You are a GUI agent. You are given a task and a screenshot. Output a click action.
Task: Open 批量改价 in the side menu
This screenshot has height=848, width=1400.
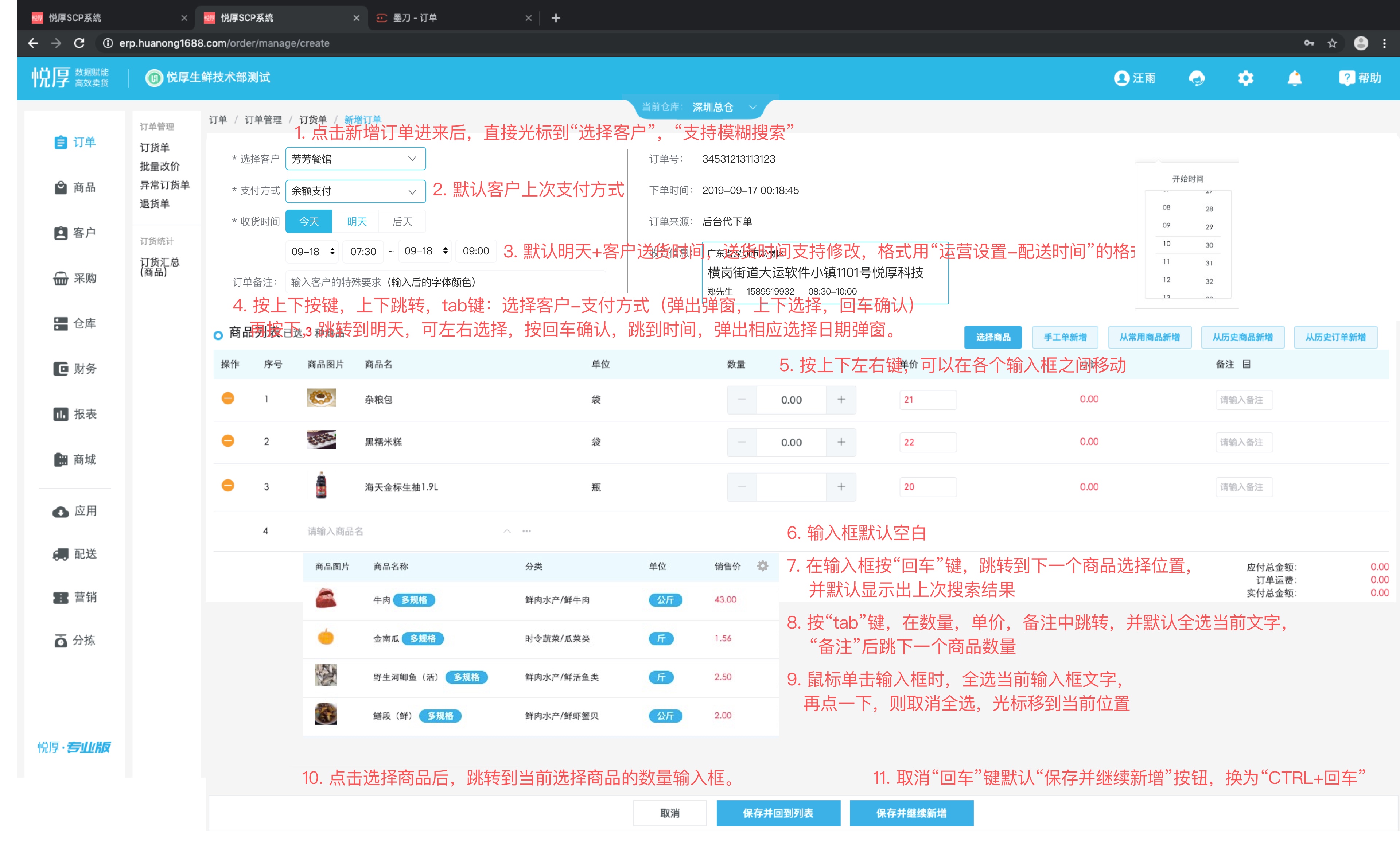point(160,166)
